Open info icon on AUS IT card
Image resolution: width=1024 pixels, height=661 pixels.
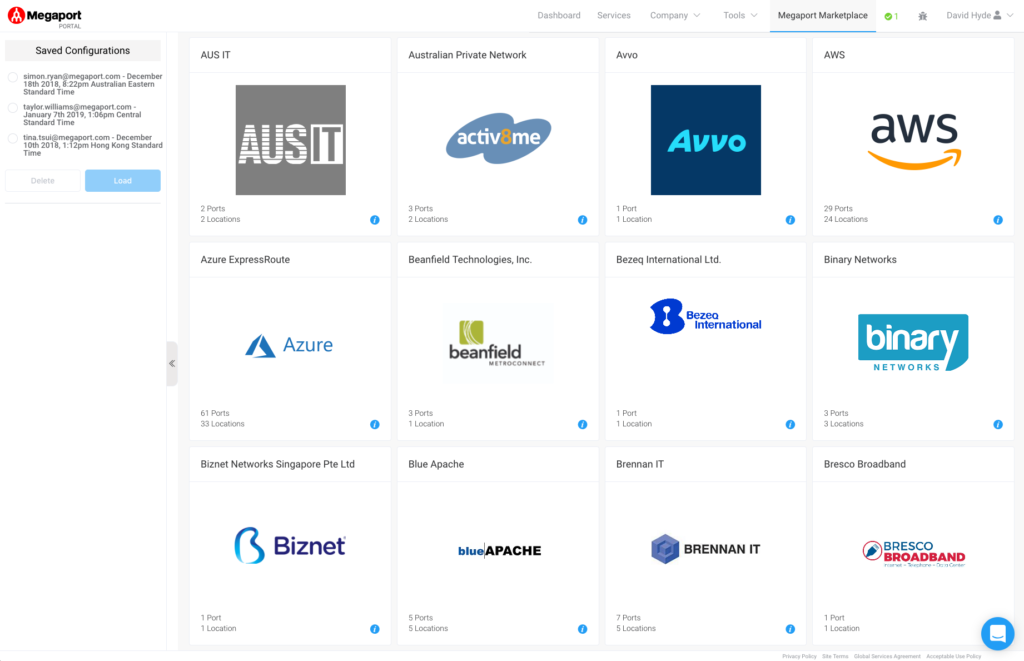pyautogui.click(x=375, y=220)
